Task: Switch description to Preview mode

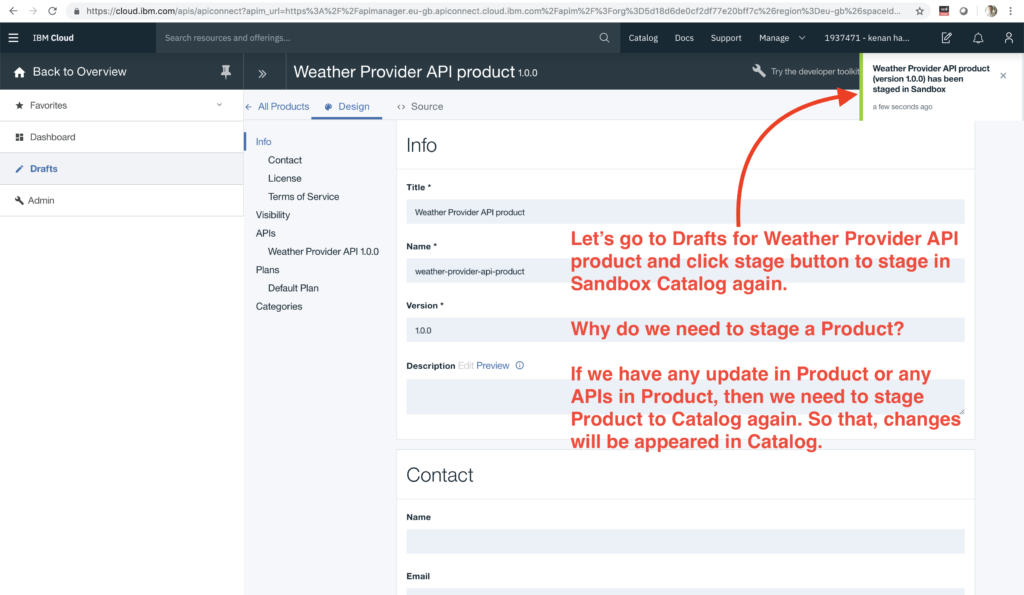Action: [492, 366]
